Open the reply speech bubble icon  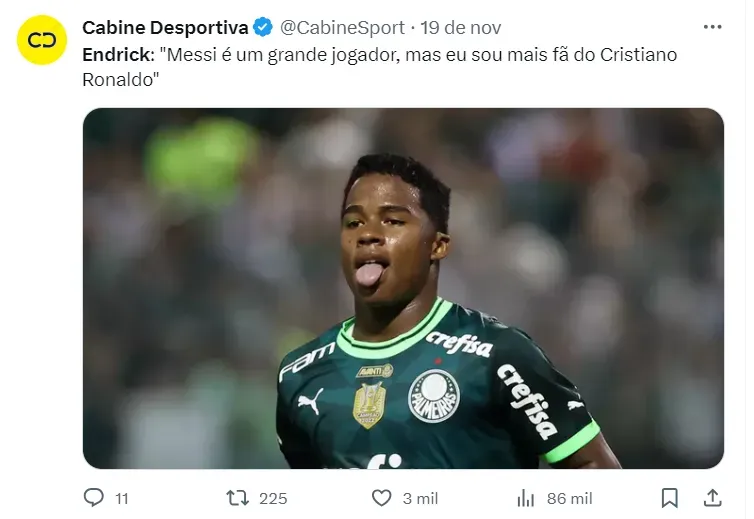tap(93, 497)
